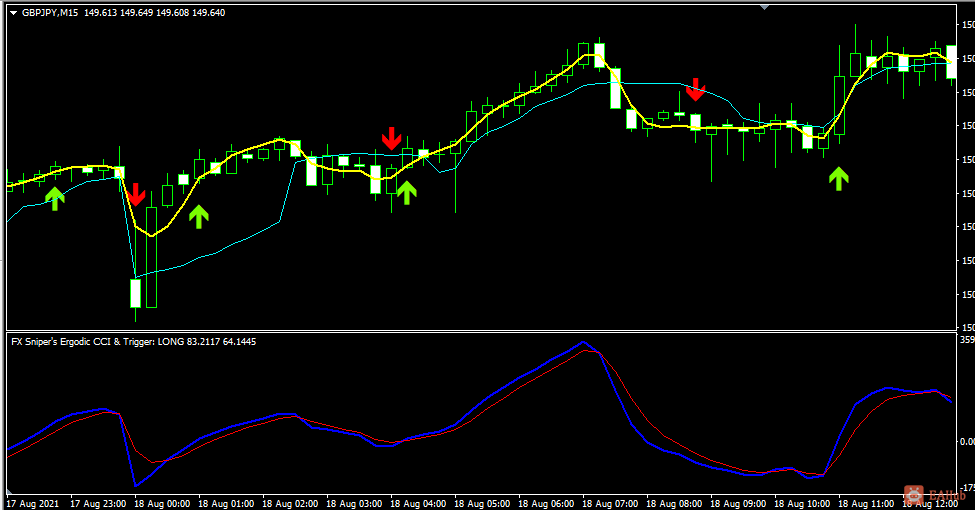The height and width of the screenshot is (510, 975).
Task: Click the chart shift marker triangle on the top border
Action: tap(764, 7)
